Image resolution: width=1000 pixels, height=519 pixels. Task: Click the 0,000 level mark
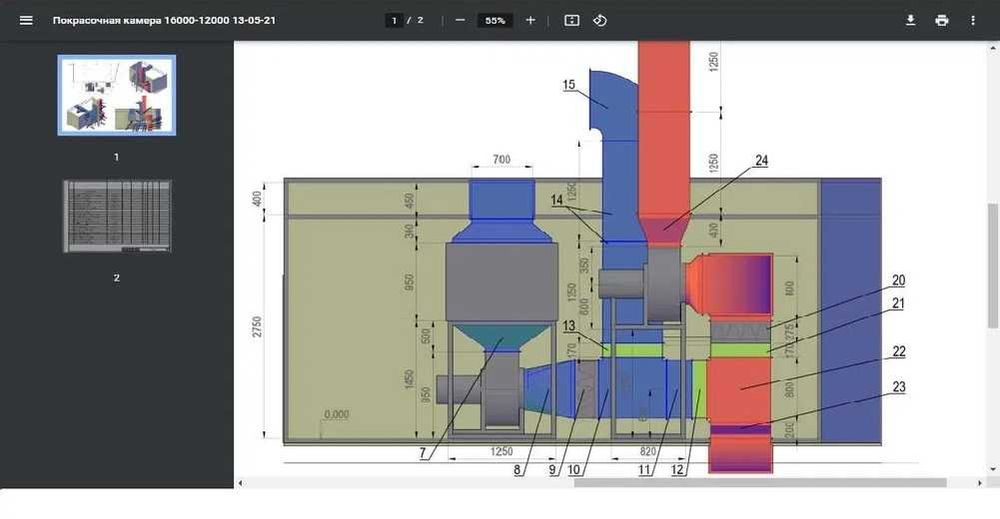tap(336, 414)
